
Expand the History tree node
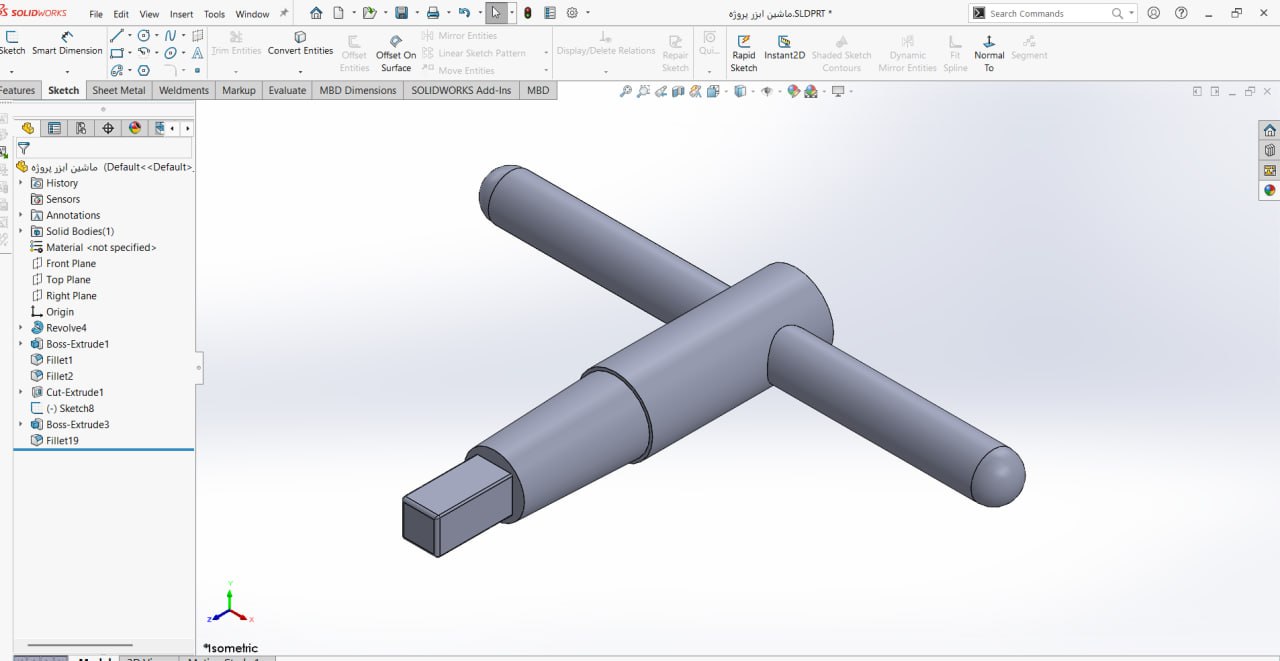[x=21, y=183]
